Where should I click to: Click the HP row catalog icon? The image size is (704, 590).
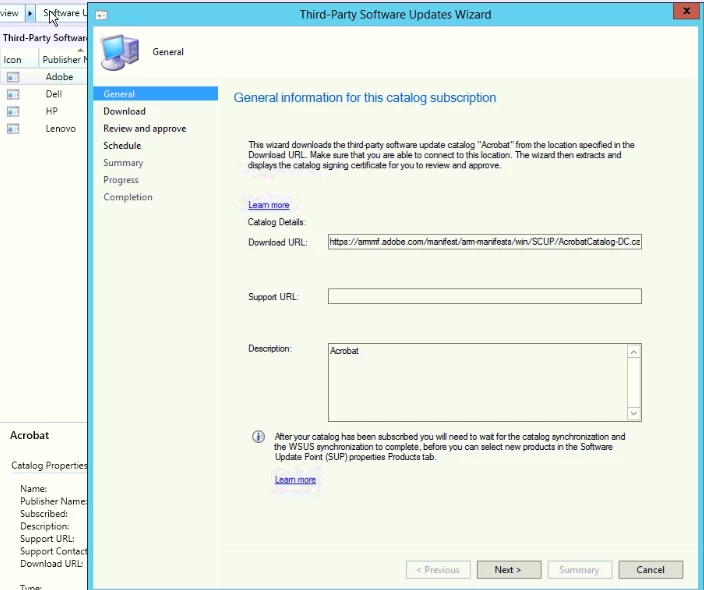click(x=13, y=111)
